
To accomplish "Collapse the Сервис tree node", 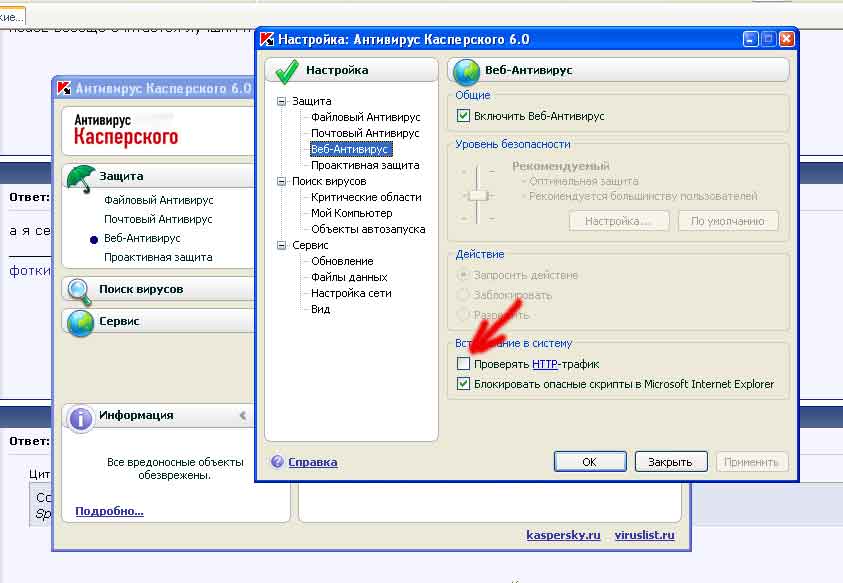I will pos(281,245).
